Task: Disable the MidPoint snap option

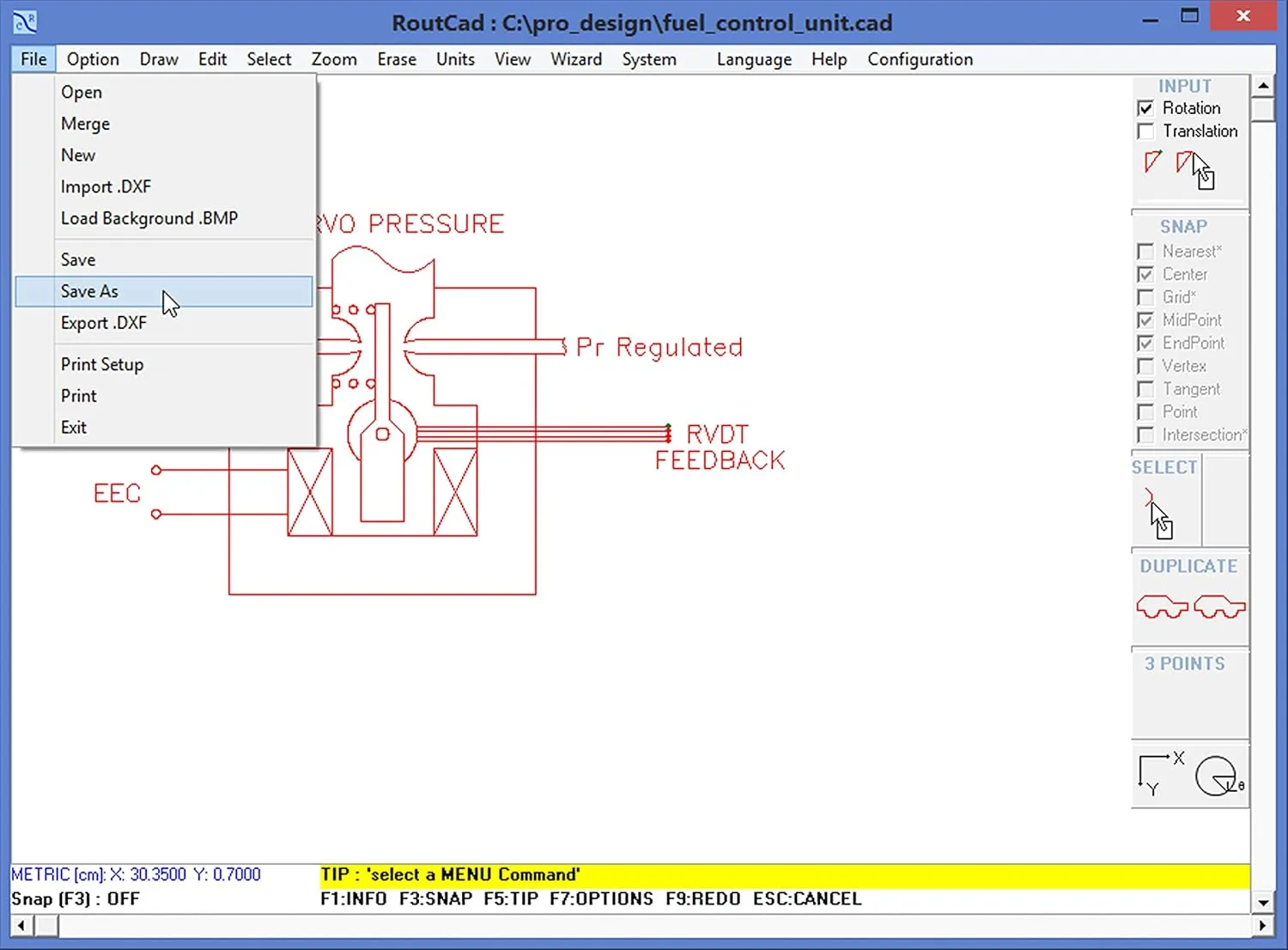Action: (1146, 320)
